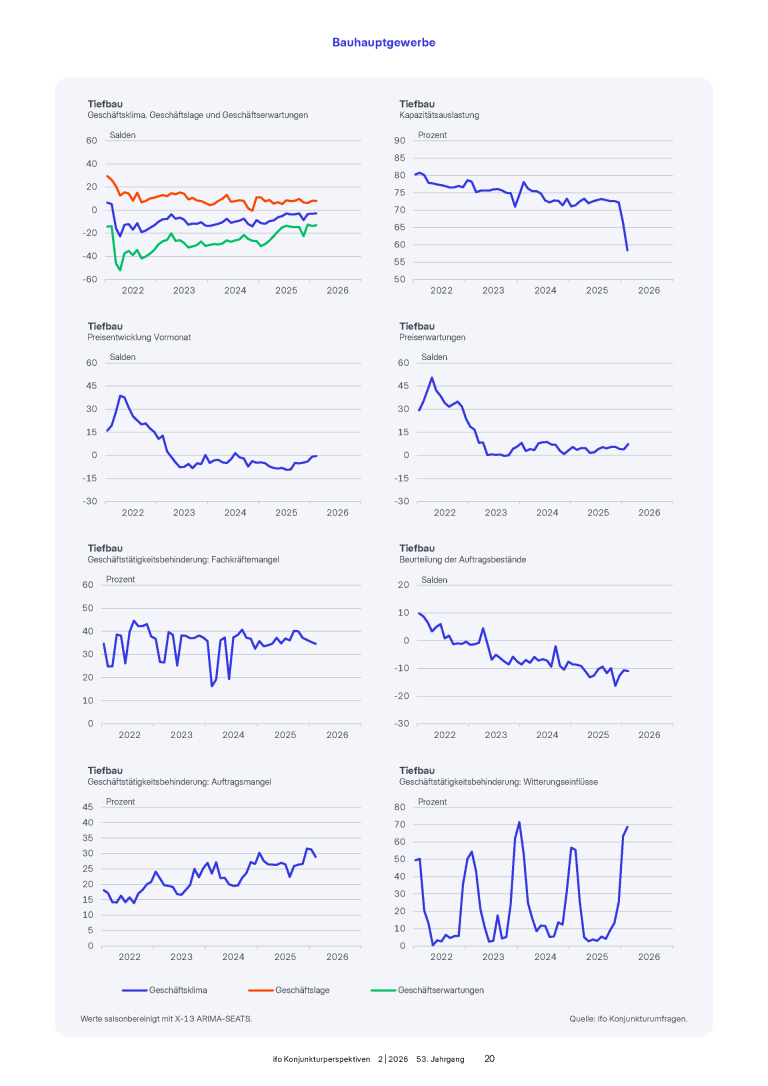
Task: Click the Beurteilung der Auftragsbestände subtitle
Action: 462,559
